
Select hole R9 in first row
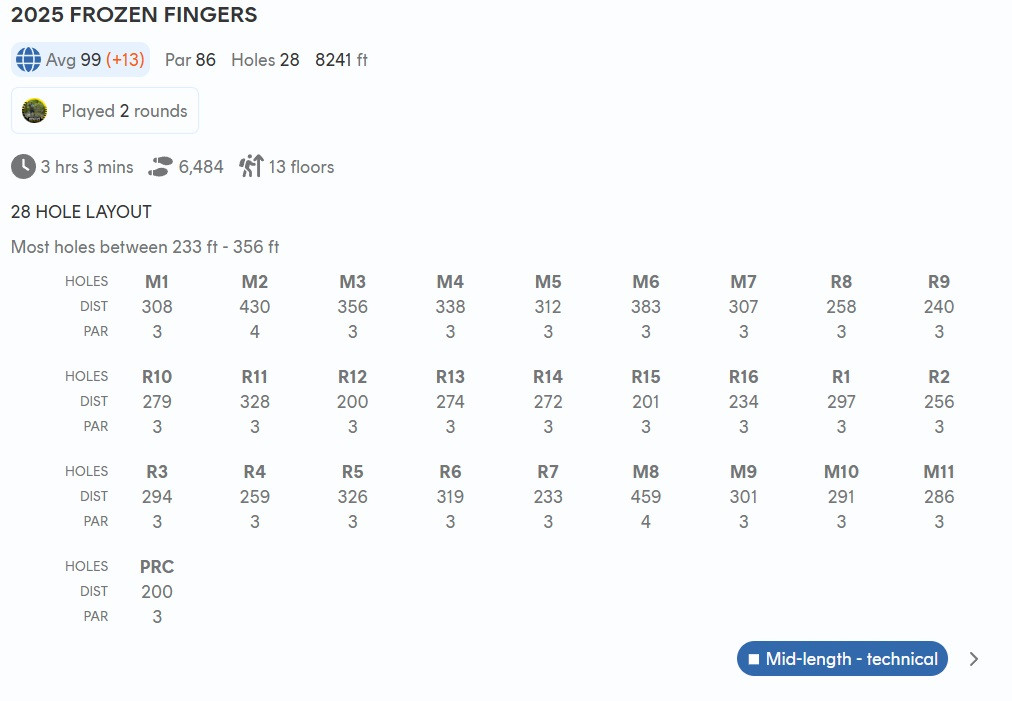939,282
